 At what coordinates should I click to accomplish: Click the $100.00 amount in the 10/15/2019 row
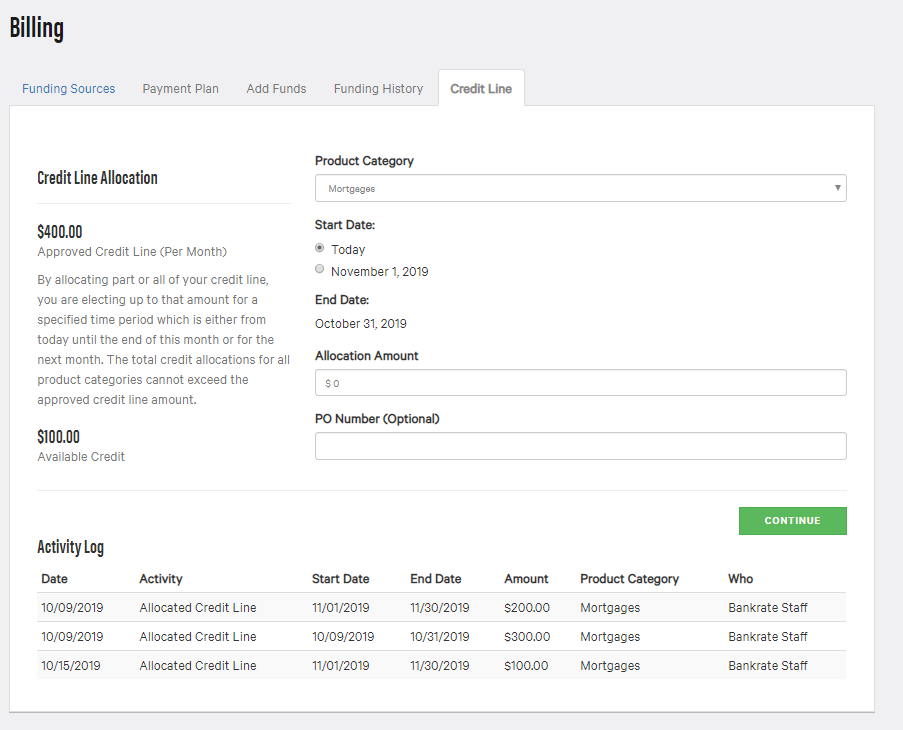click(526, 666)
